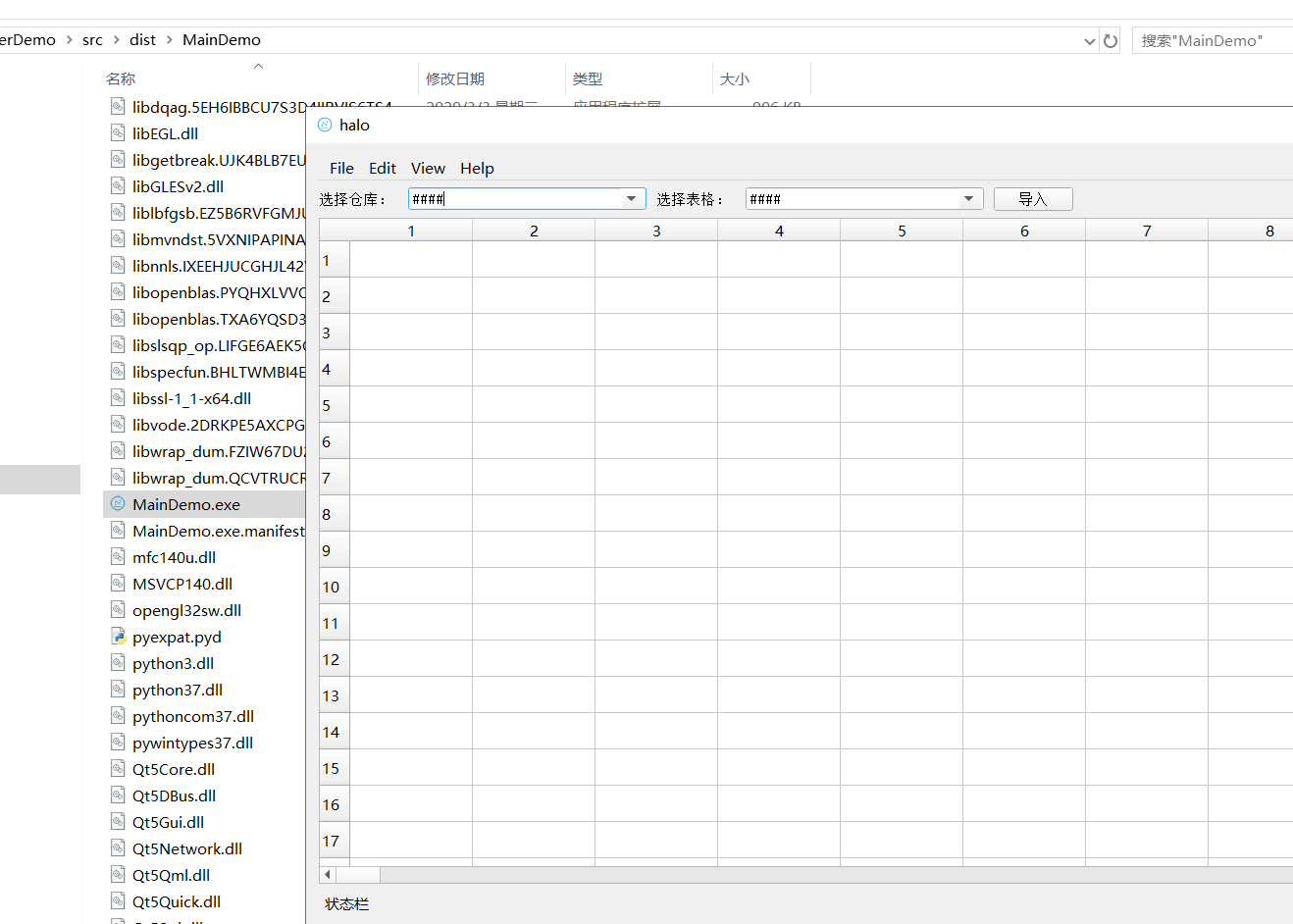Click the Qt5Core.dll file icon
The image size is (1293, 924).
coord(118,769)
